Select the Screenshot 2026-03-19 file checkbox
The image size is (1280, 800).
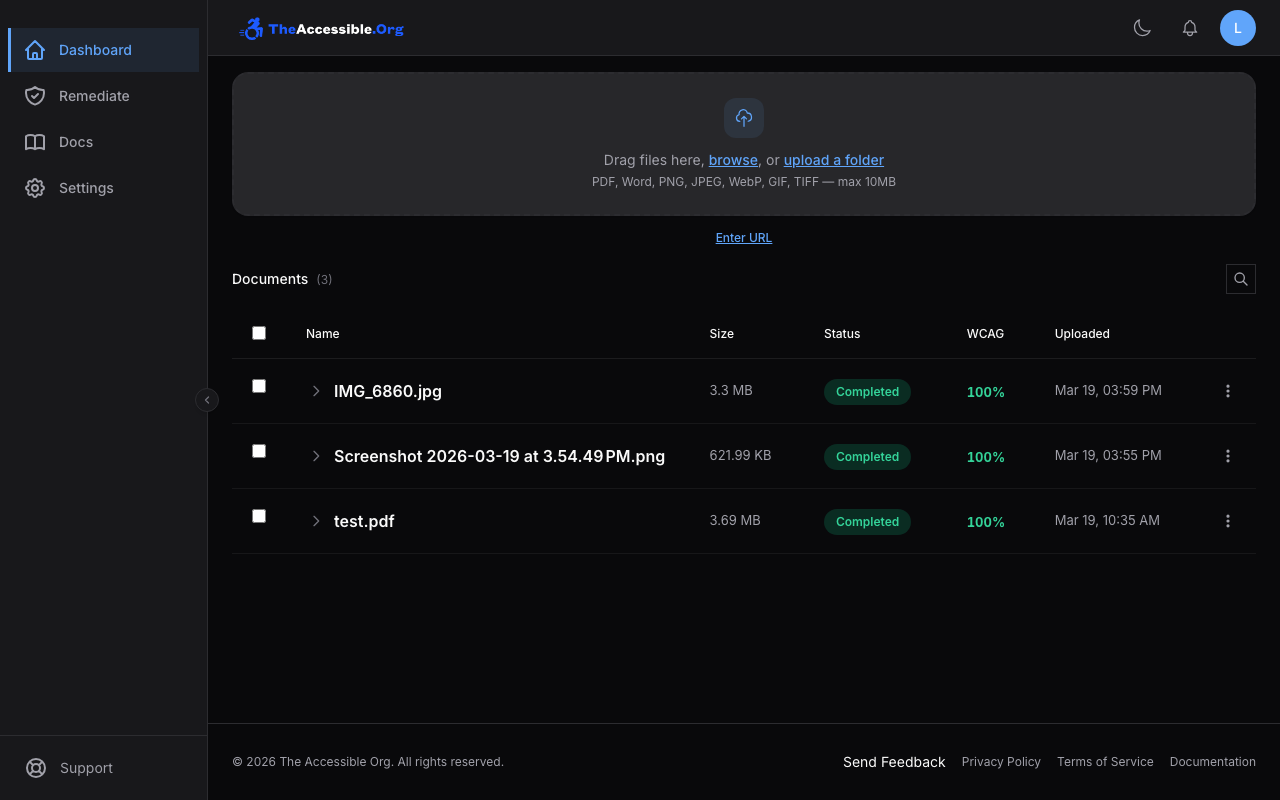259,450
